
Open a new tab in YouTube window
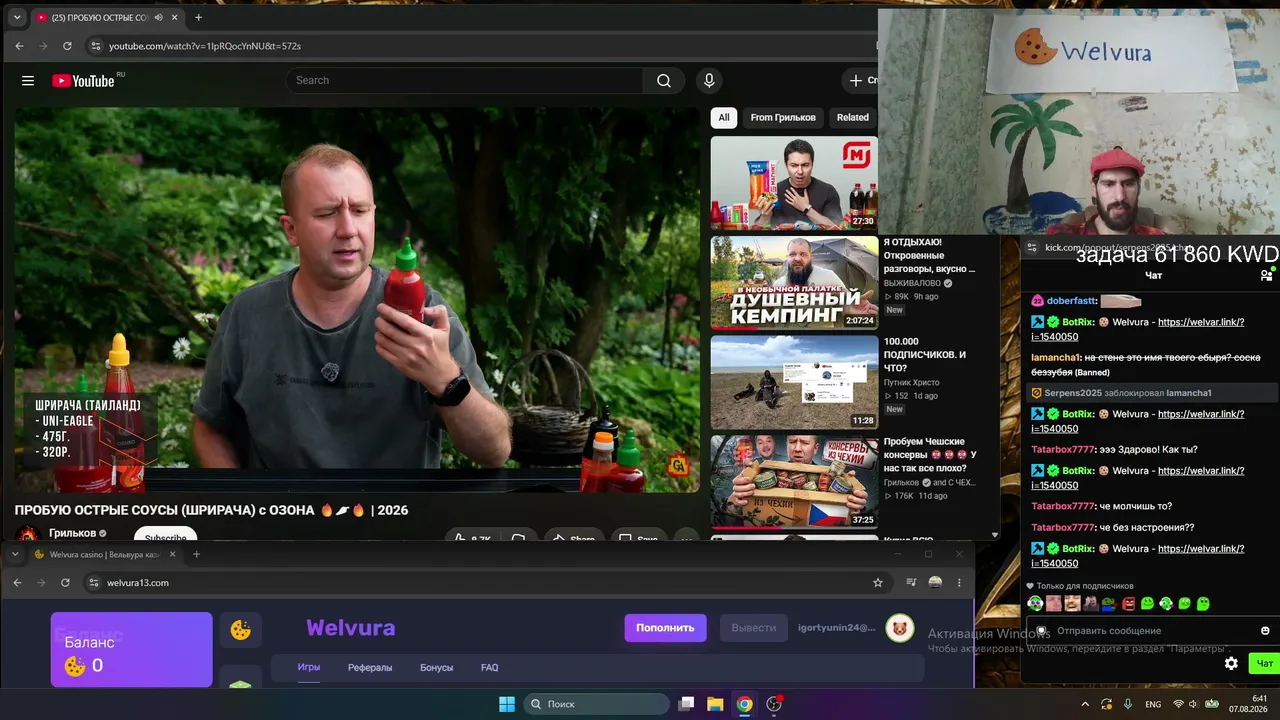[x=198, y=17]
